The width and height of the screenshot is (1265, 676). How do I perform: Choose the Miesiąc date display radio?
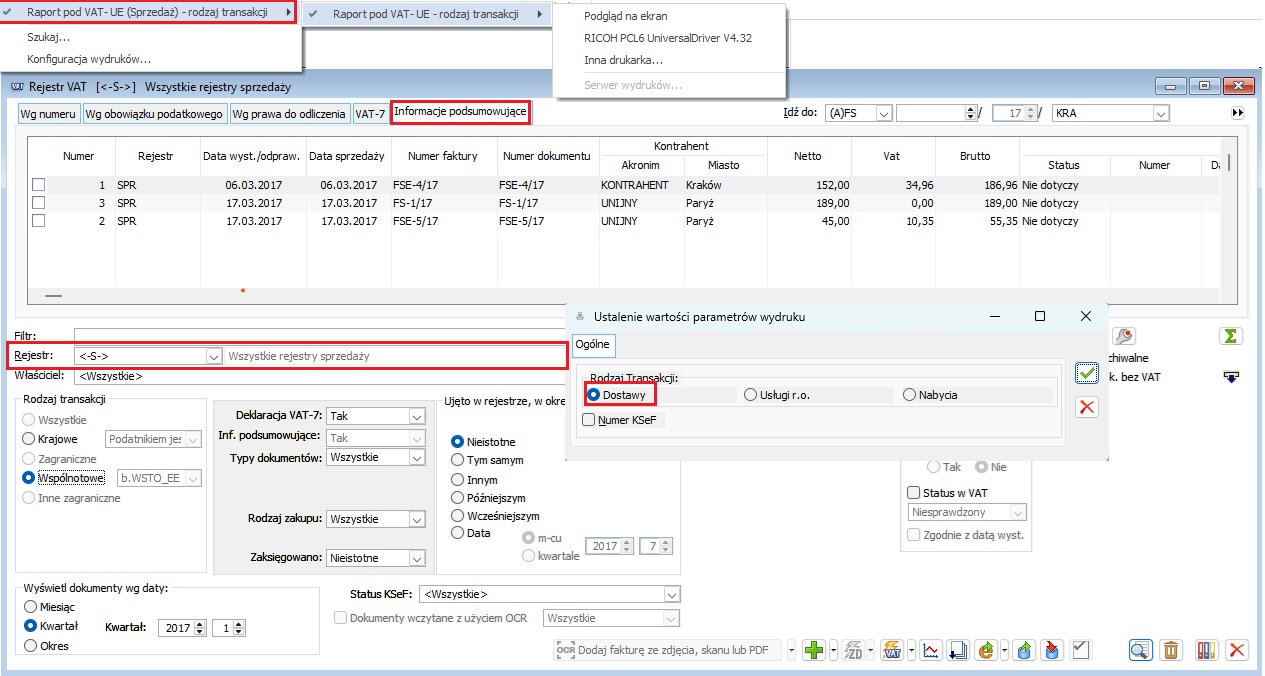point(29,607)
